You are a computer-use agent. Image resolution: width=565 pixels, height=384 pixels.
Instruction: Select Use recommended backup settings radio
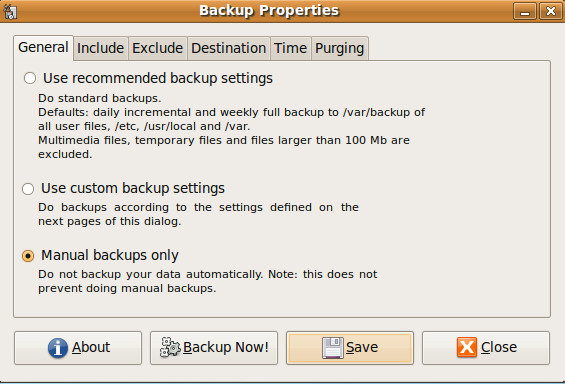(30, 78)
